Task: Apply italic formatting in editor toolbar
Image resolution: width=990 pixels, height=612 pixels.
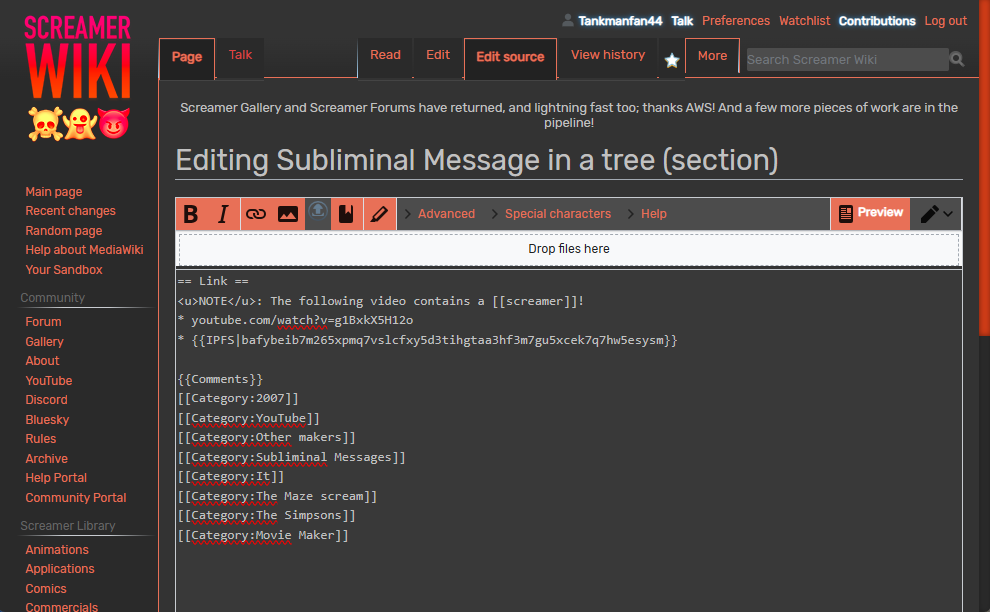Action: coord(223,214)
